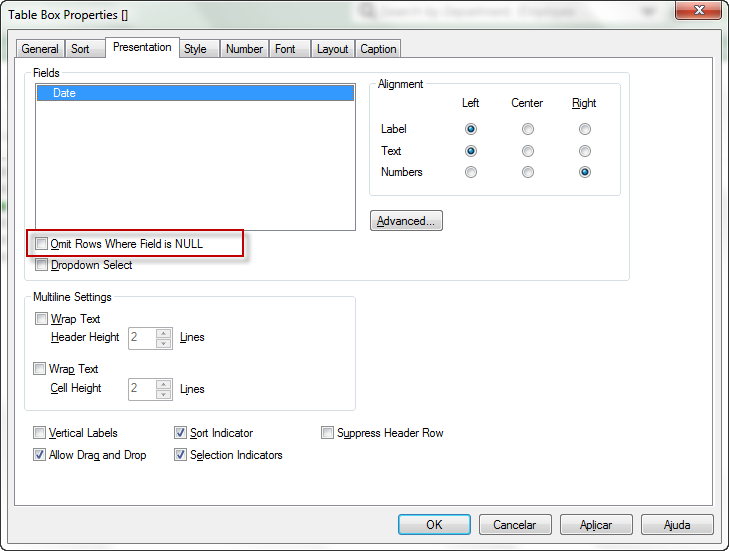Open the Sort tab
This screenshot has height=551, width=729.
84,49
